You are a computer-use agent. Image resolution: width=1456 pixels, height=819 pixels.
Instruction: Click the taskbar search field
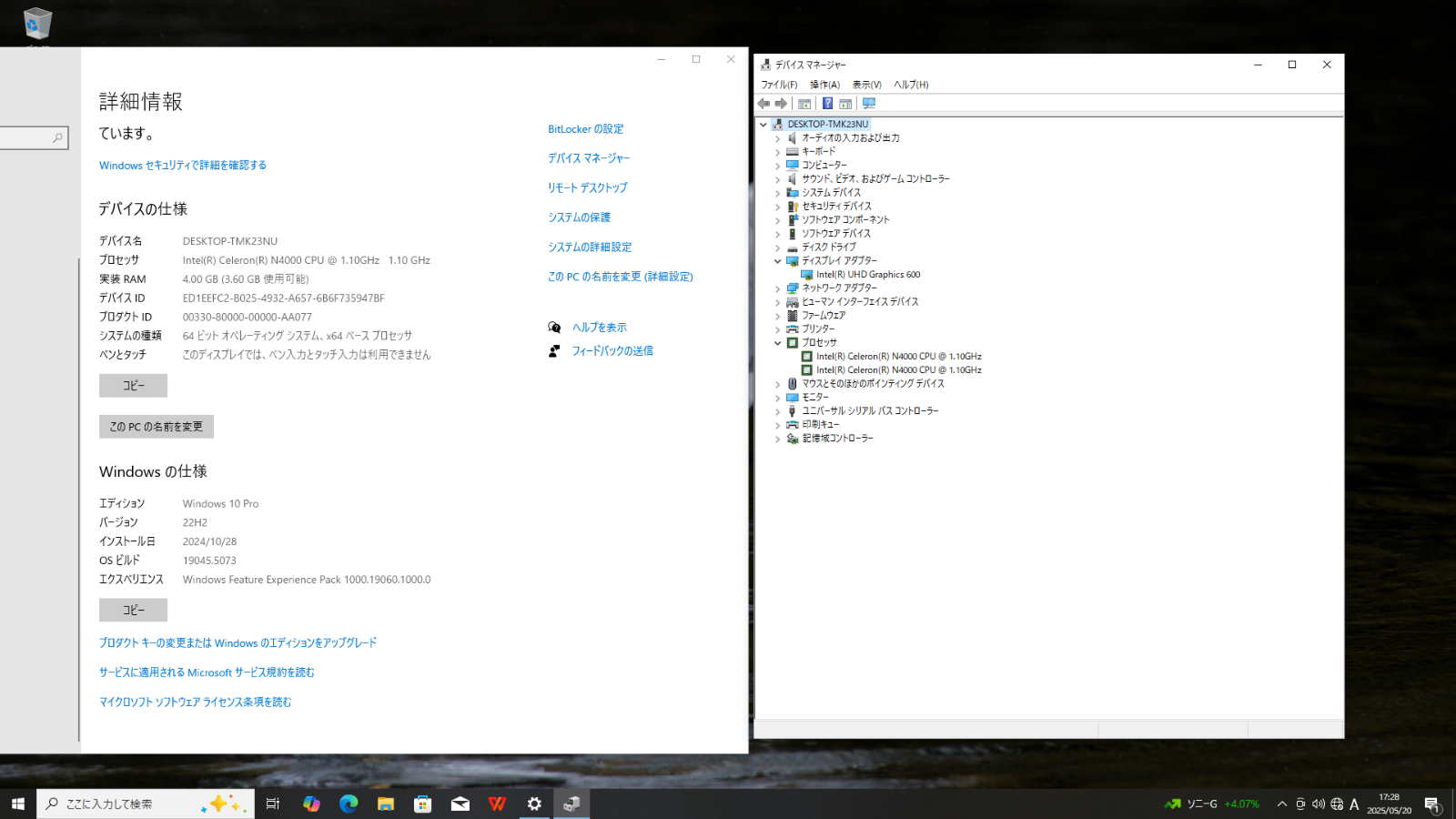click(x=146, y=804)
